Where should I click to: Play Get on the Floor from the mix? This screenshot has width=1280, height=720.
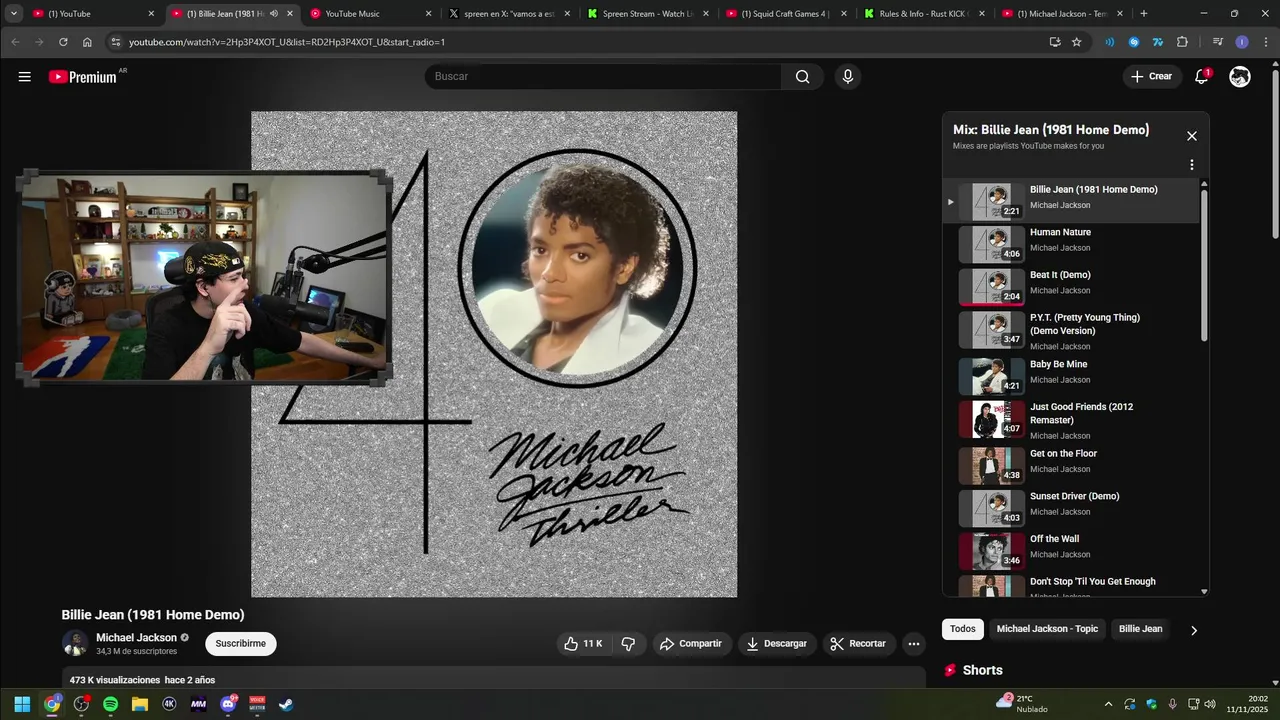[x=1071, y=465]
